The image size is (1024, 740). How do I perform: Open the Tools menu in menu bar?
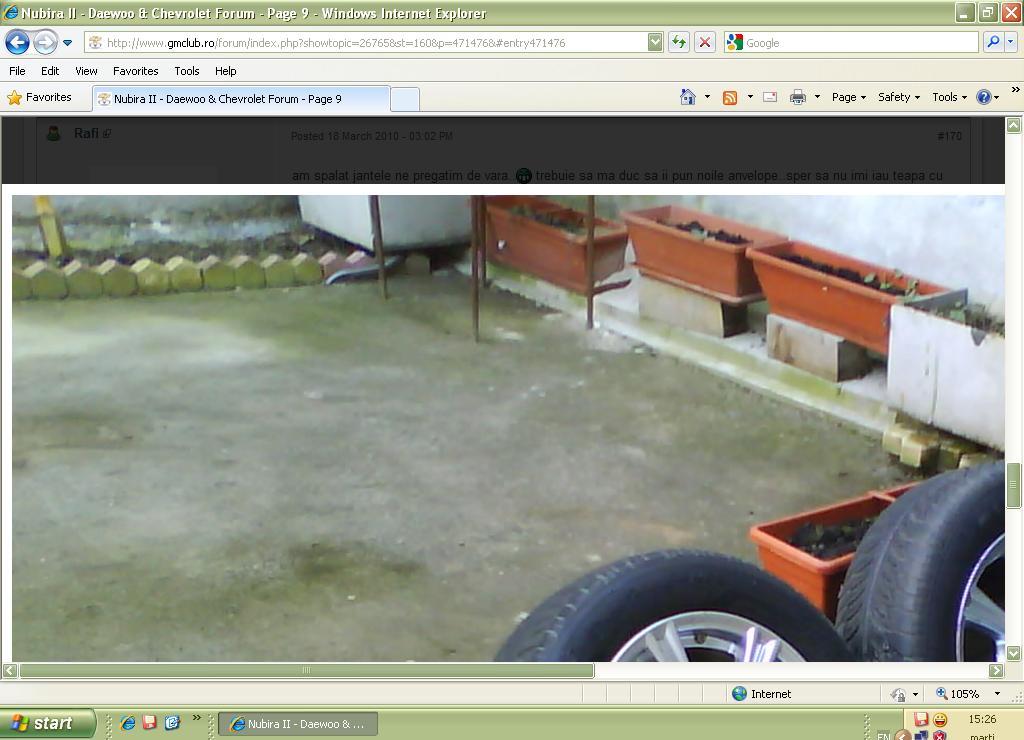[187, 71]
